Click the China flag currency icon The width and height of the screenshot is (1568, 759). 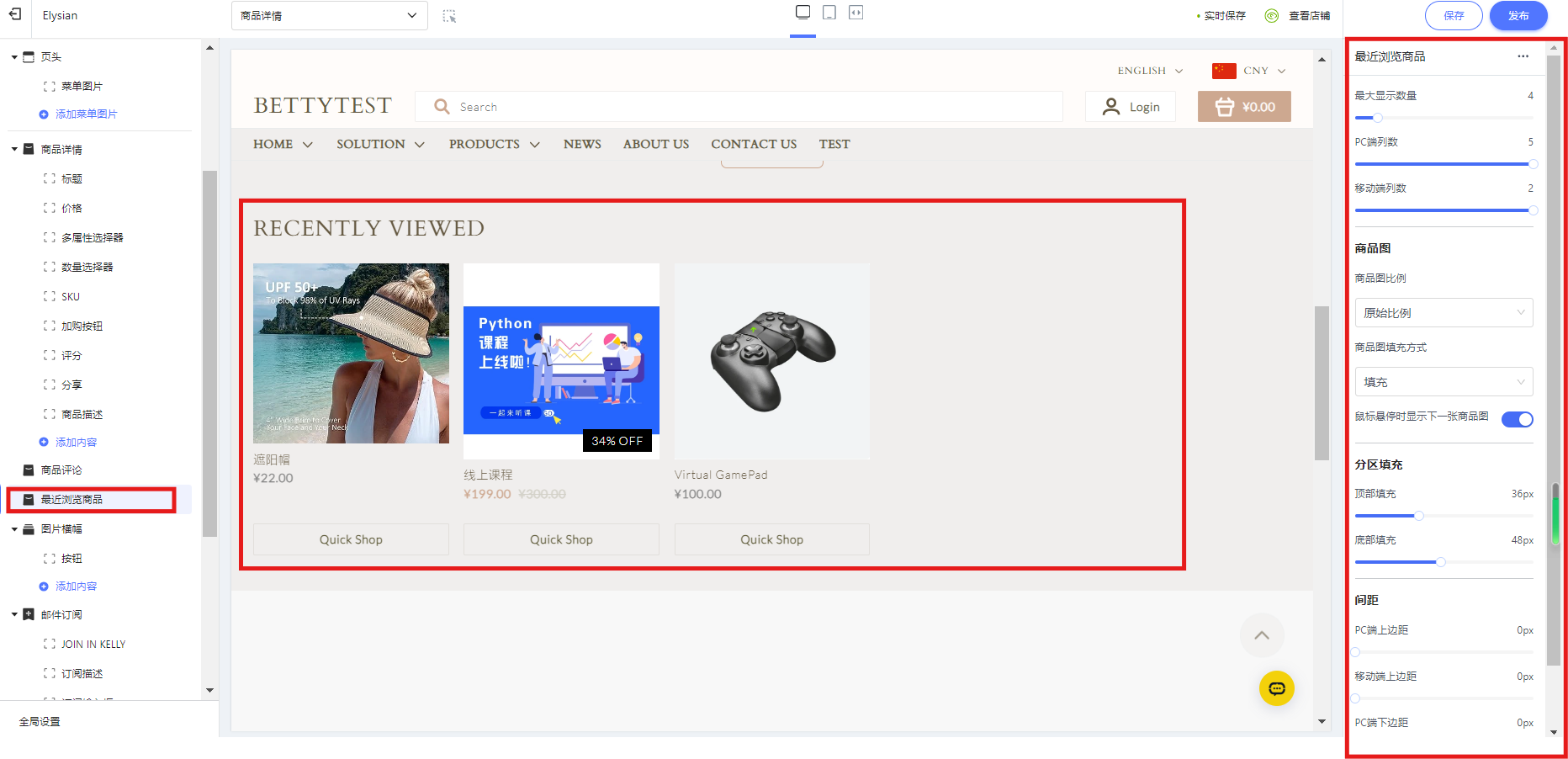1224,71
